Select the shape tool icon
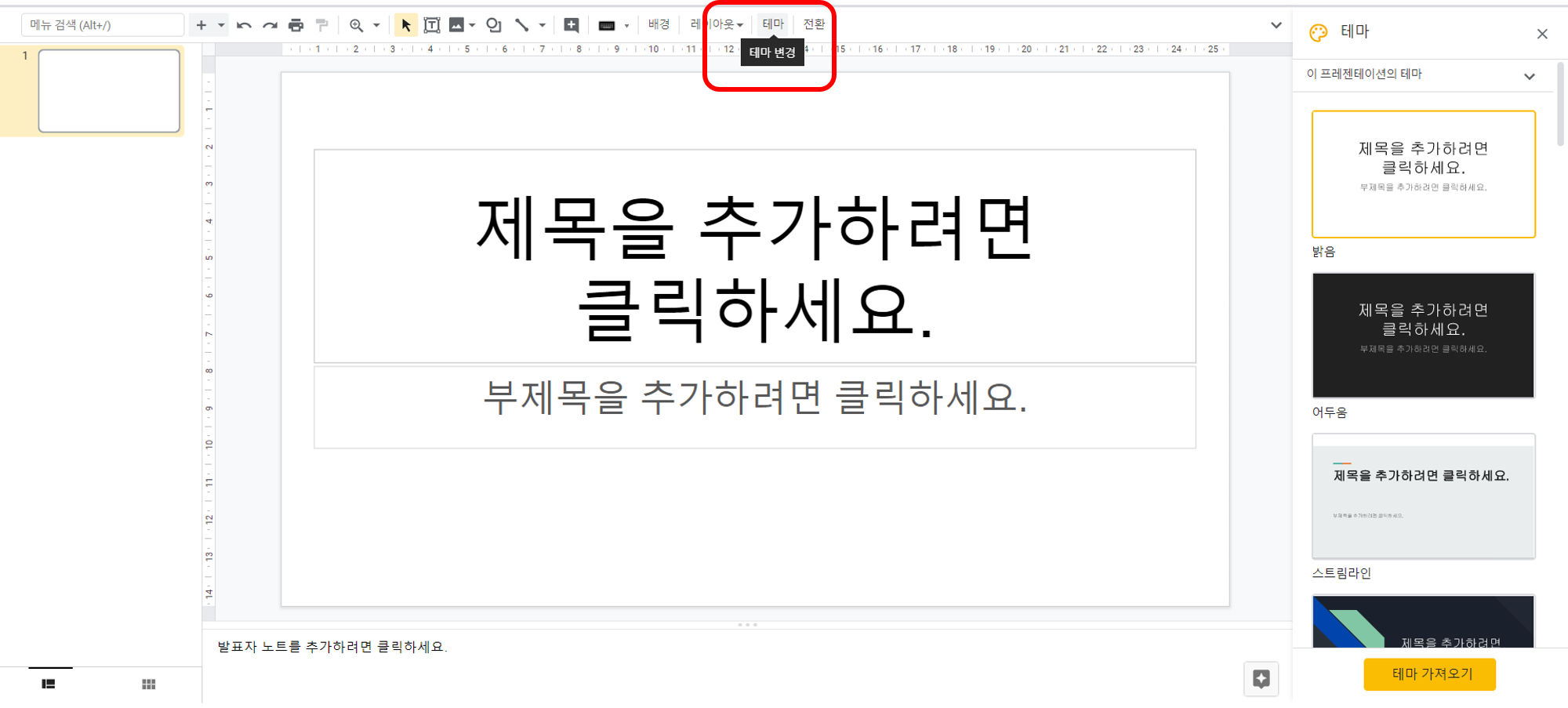The width and height of the screenshot is (1568, 708). tap(494, 25)
